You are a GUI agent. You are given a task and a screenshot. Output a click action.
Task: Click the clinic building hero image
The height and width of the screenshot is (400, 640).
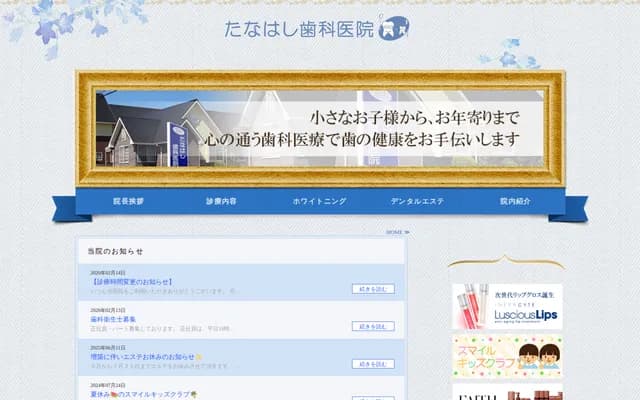click(320, 128)
